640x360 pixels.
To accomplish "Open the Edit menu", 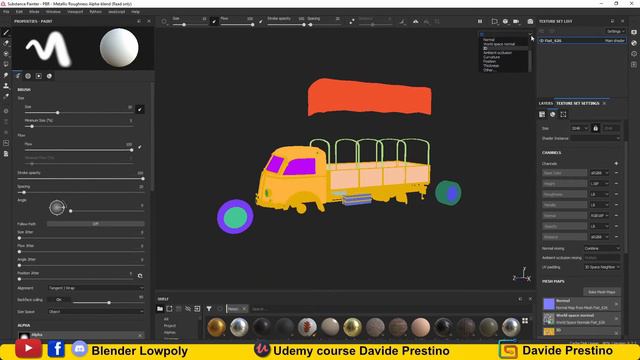I will [x=19, y=12].
